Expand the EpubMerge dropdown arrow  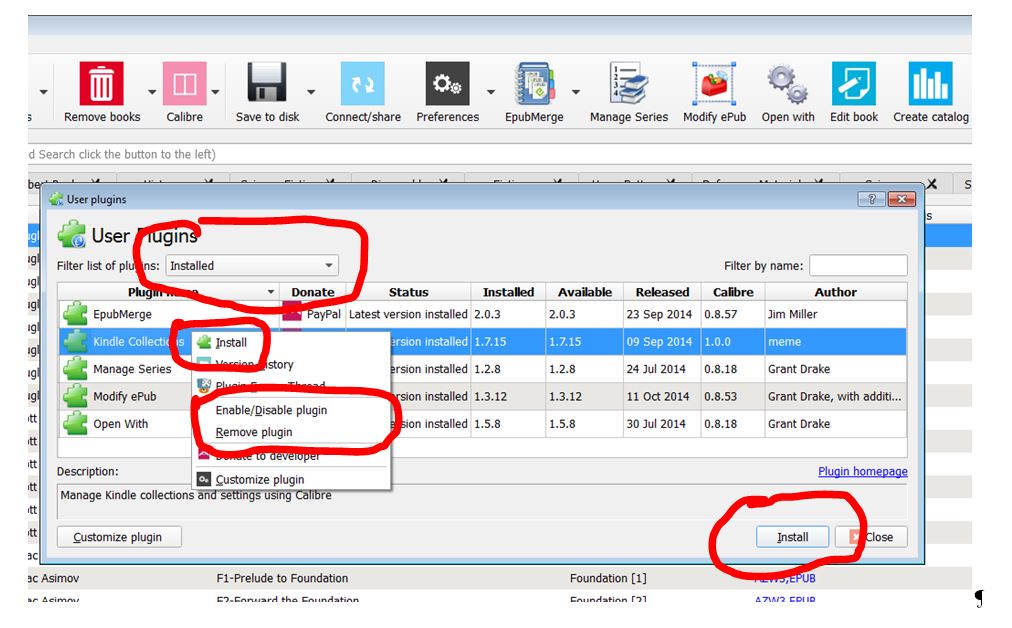[x=576, y=92]
